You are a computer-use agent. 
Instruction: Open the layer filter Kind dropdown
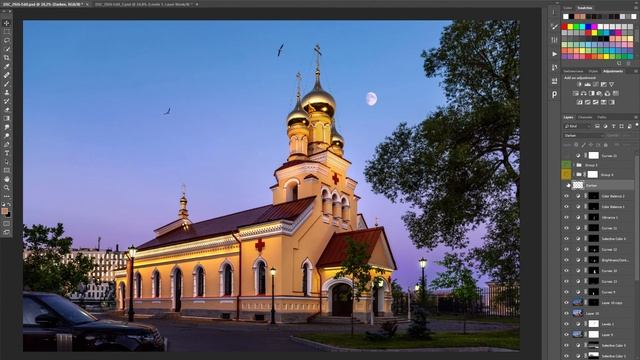578,127
